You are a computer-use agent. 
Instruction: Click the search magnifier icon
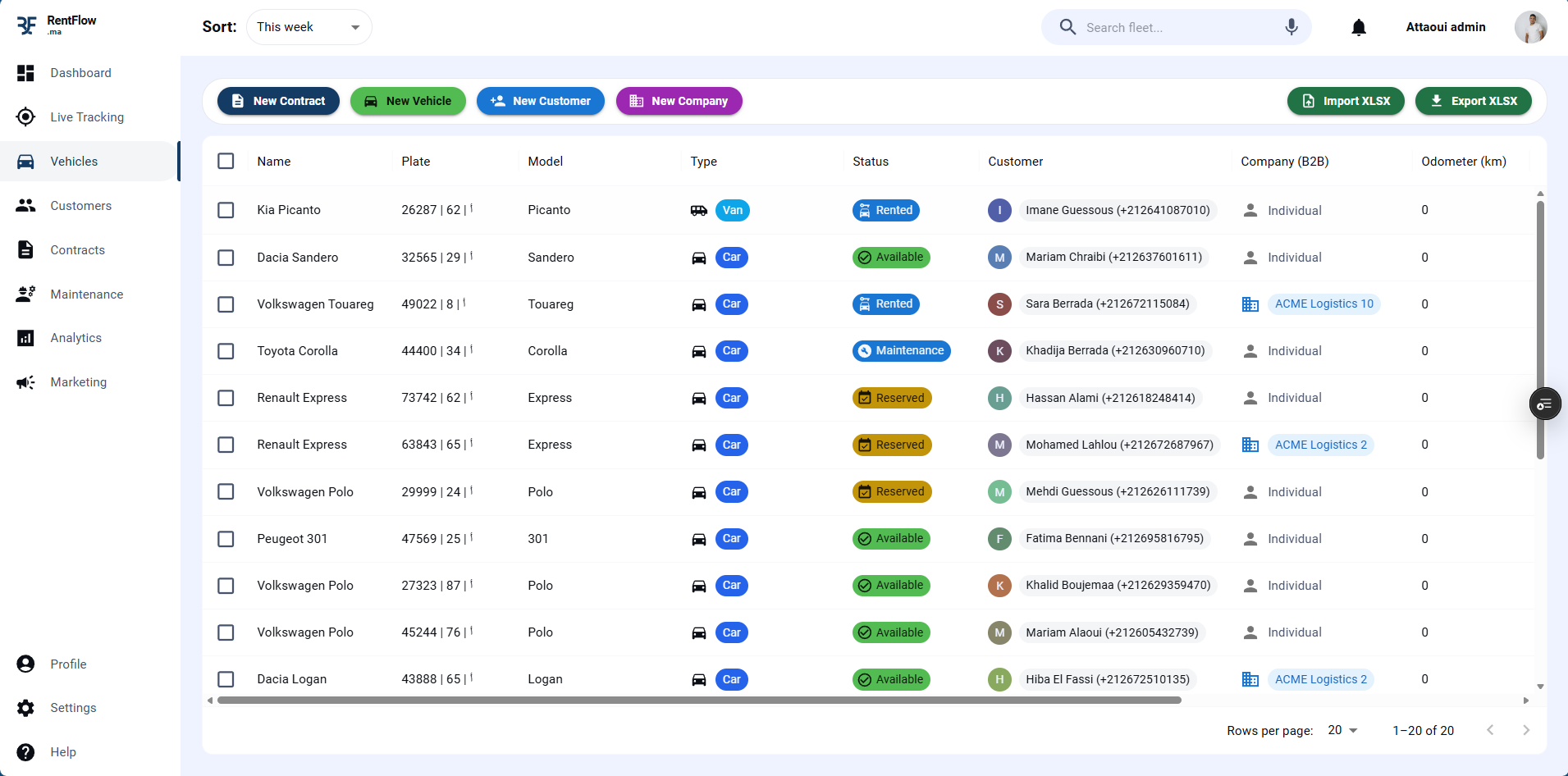pyautogui.click(x=1067, y=27)
